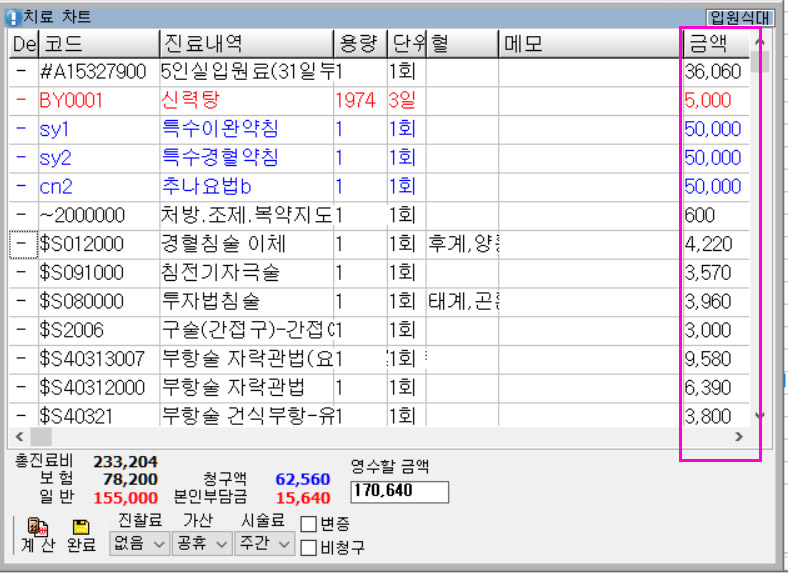Open the 진찰료 dropdown showing 없음
This screenshot has height=573, width=788.
(139, 543)
